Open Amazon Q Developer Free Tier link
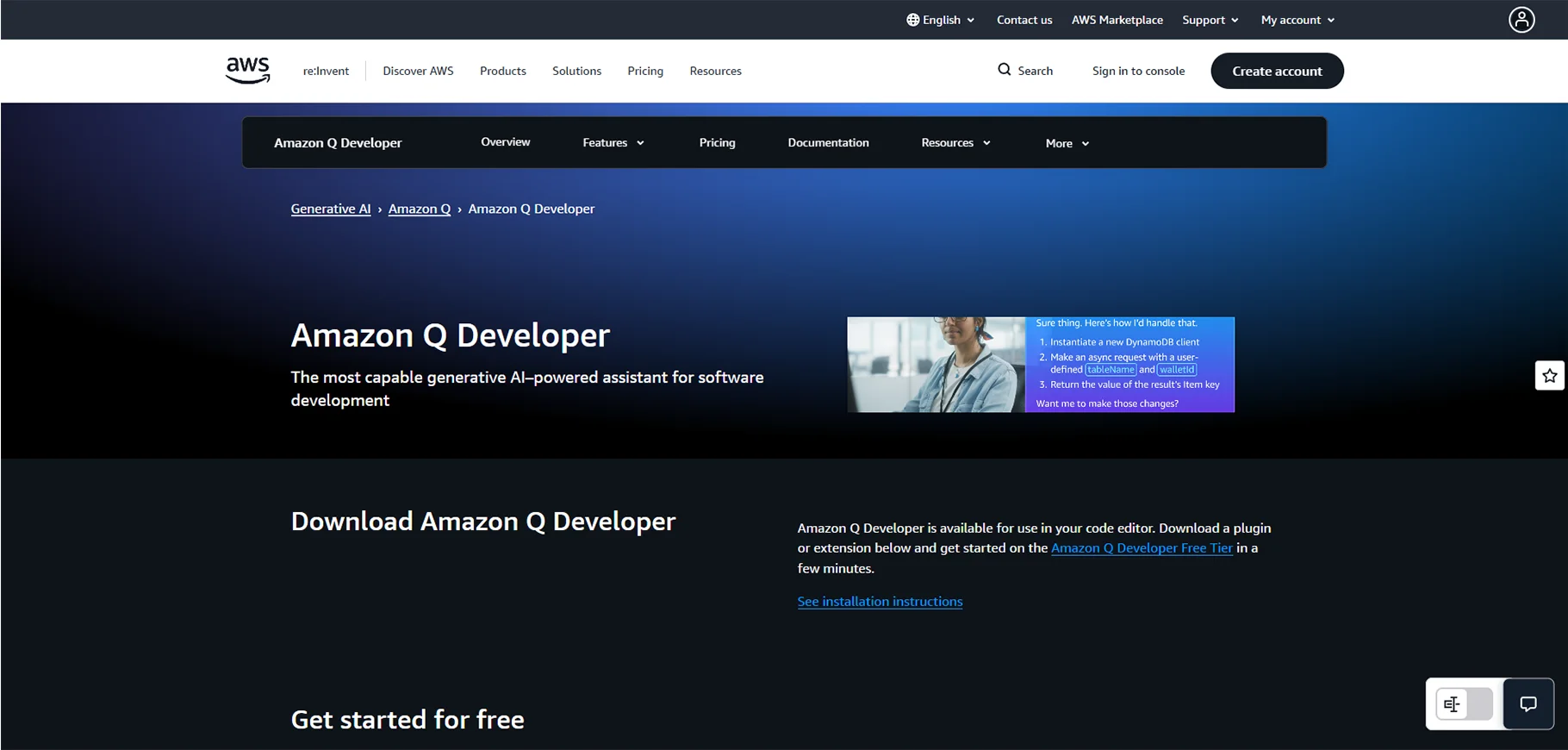Image resolution: width=1568 pixels, height=750 pixels. [x=1142, y=548]
